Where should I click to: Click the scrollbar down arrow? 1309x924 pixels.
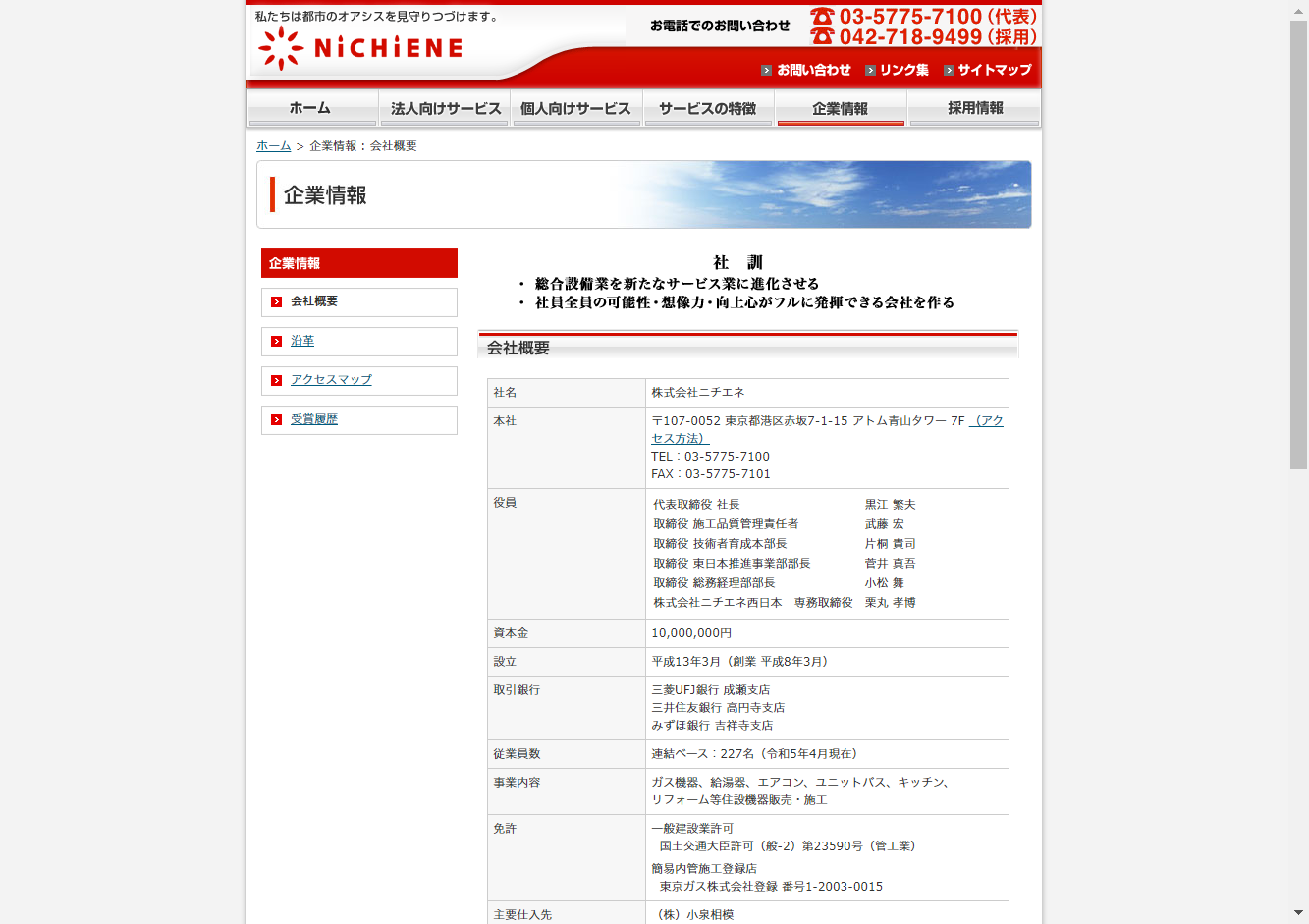pyautogui.click(x=1298, y=913)
